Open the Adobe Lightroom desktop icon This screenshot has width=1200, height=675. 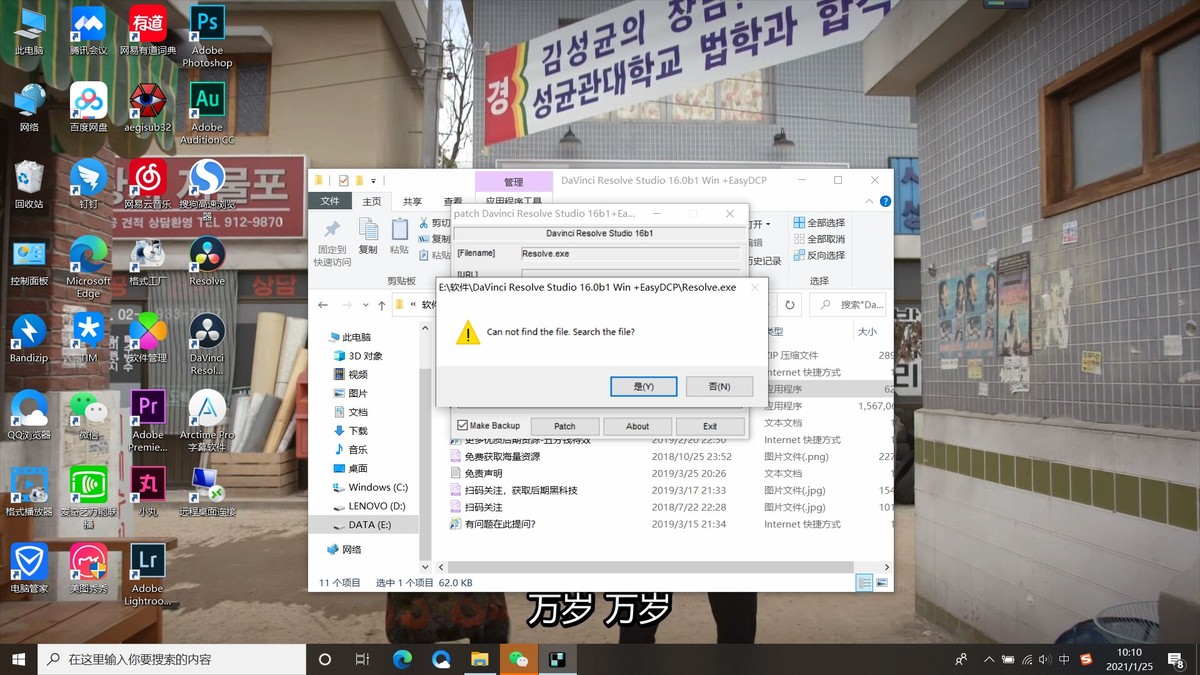pyautogui.click(x=148, y=575)
